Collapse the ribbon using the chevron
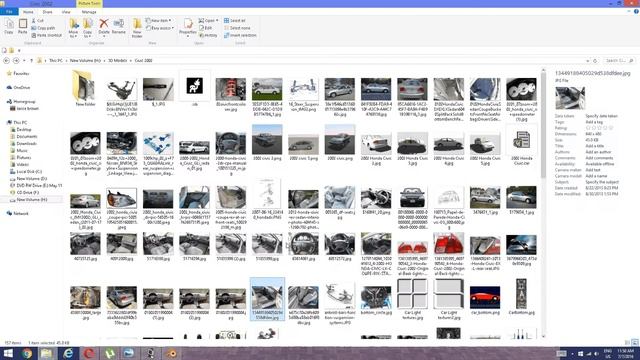This screenshot has width=640, height=360. tap(629, 12)
